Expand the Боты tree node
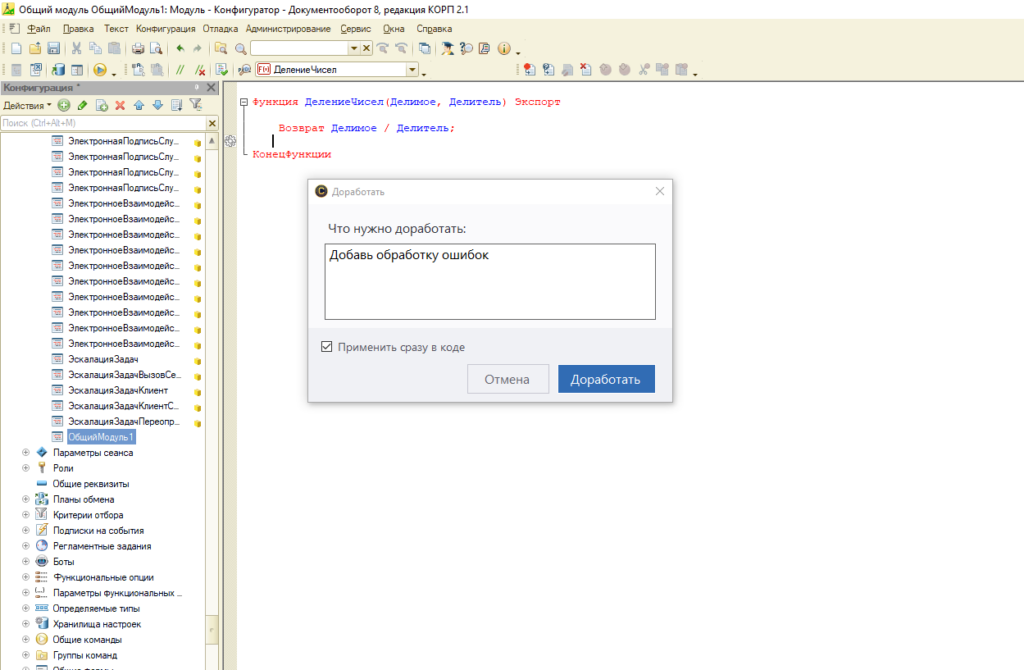 tap(25, 562)
